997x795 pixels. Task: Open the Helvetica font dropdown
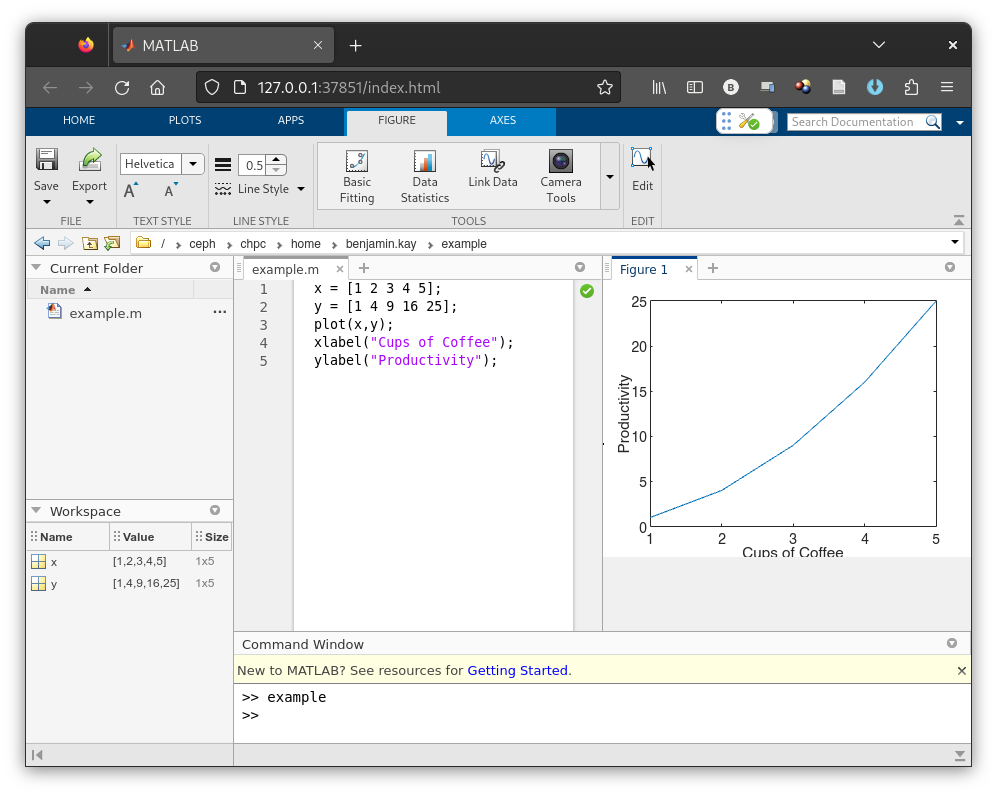(x=192, y=163)
